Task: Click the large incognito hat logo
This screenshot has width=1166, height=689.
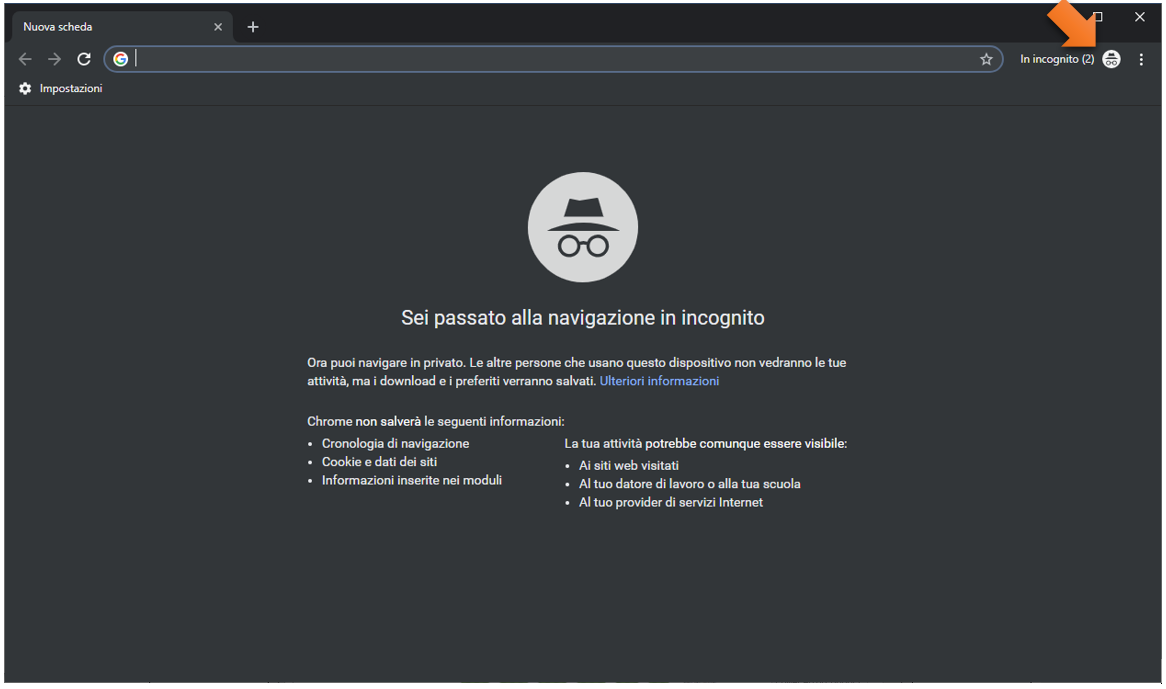Action: pos(582,227)
